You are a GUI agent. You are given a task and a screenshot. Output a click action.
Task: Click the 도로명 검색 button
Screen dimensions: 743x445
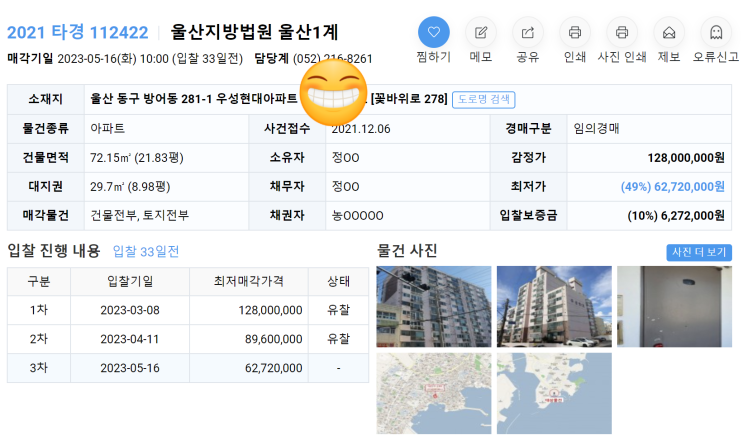tap(484, 100)
